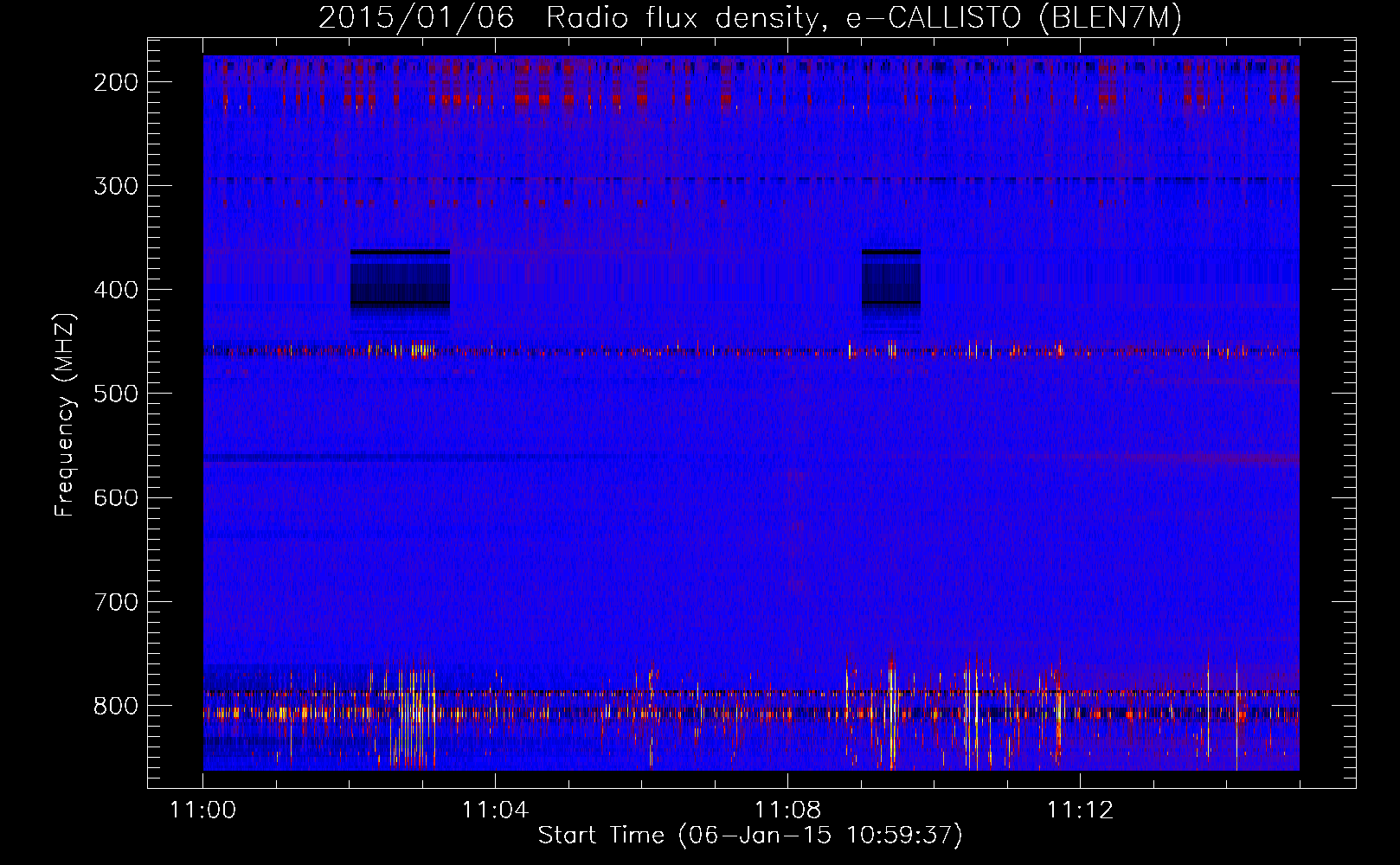Click the 'Frequency (MHZ)' axis label
Image resolution: width=1400 pixels, height=865 pixels.
coord(66,415)
